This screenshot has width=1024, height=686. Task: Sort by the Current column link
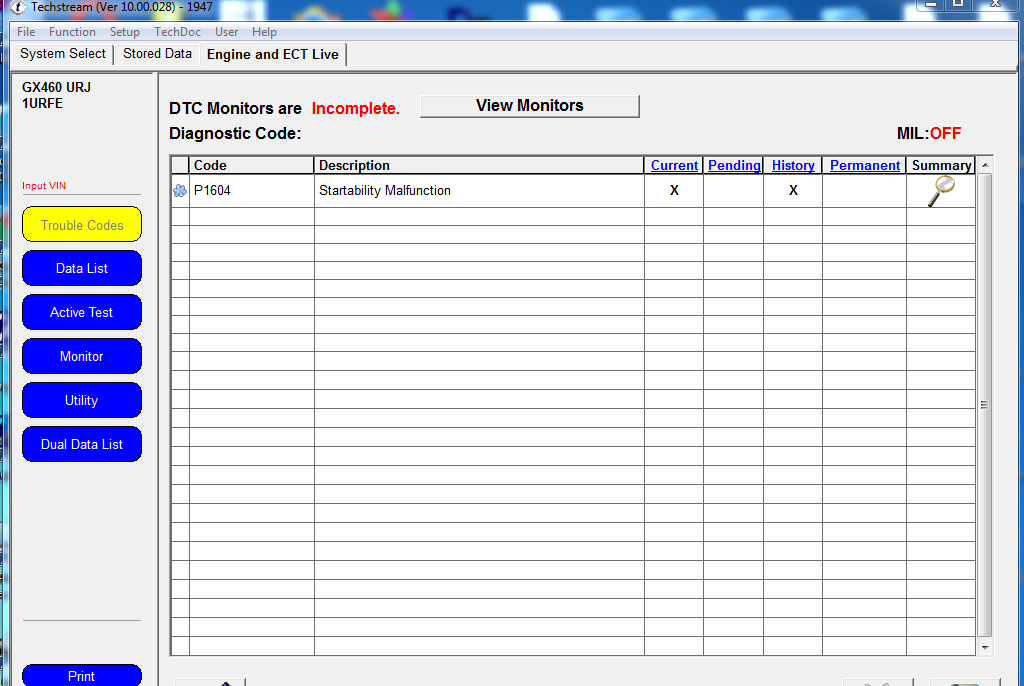(x=674, y=165)
